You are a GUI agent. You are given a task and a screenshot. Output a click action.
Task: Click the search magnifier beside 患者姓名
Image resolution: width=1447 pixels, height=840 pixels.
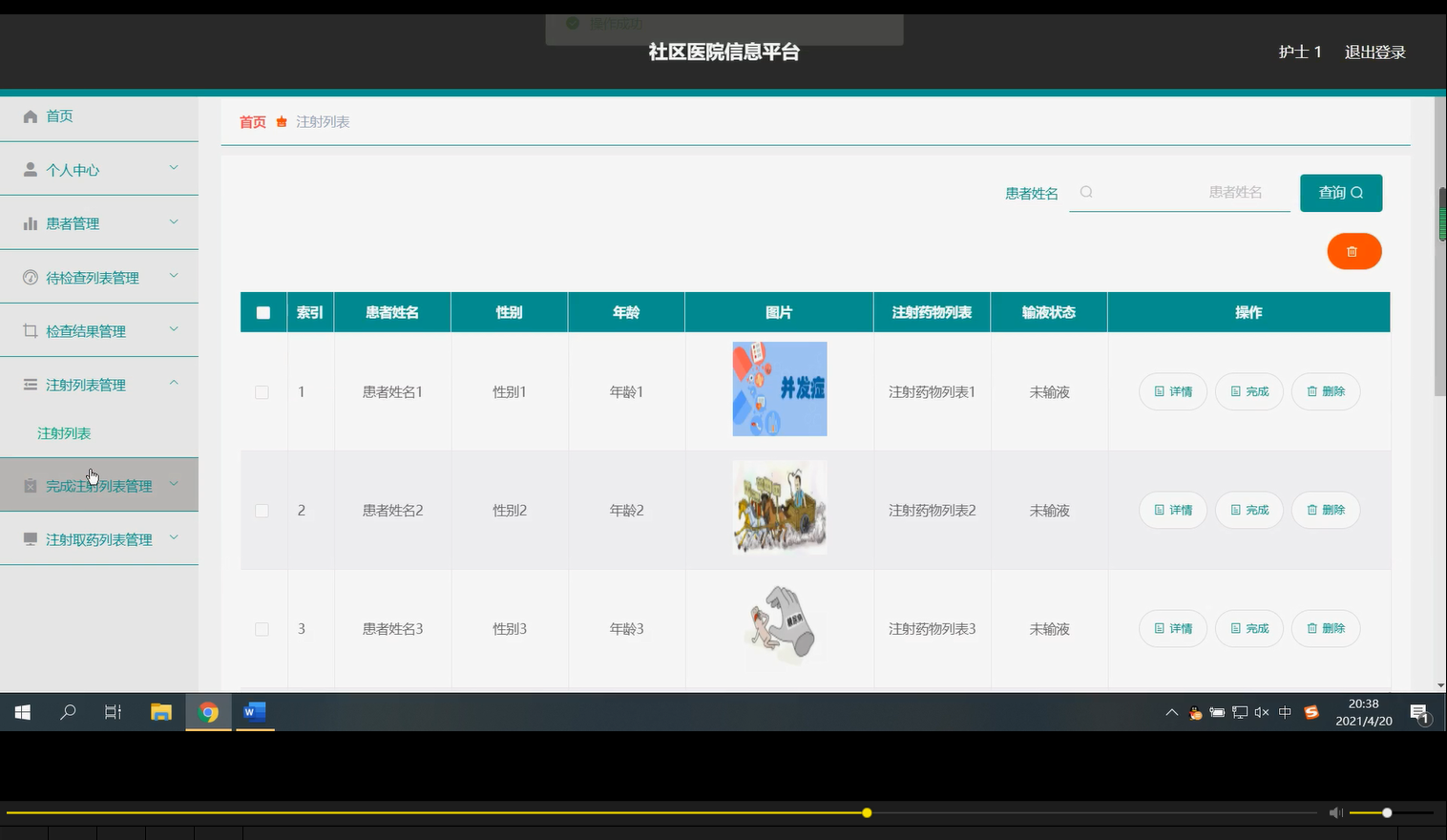[1086, 192]
